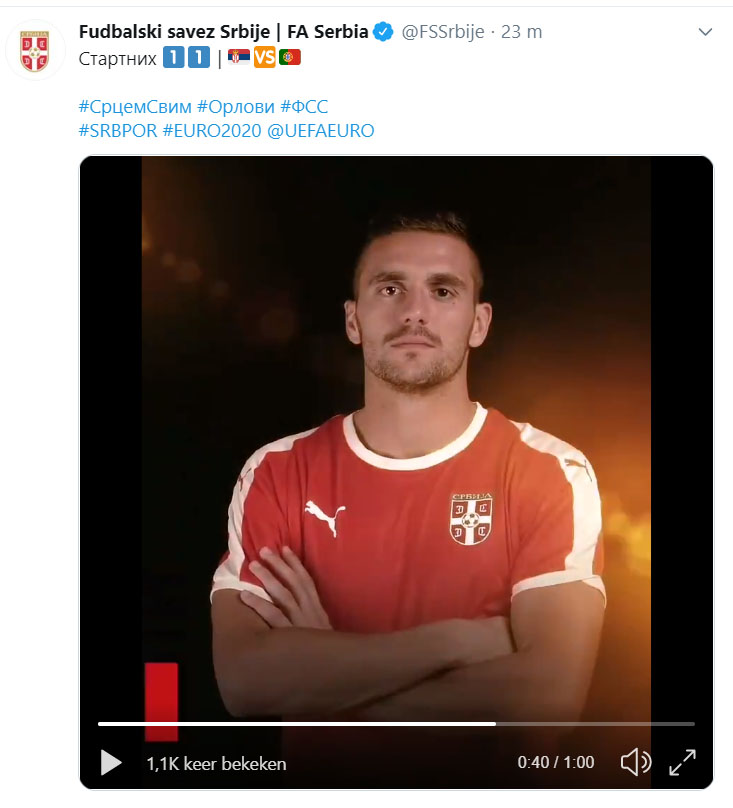This screenshot has width=733, height=808.
Task: Click the @FSSrbije handle
Action: click(x=442, y=32)
